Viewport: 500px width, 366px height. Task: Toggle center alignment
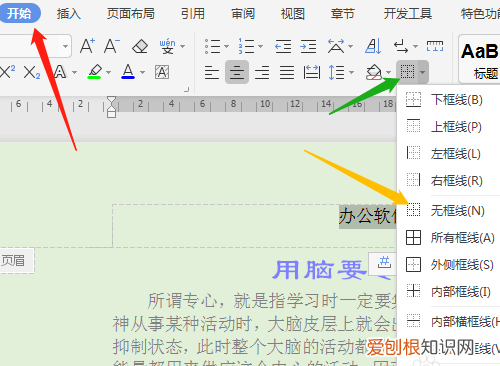pos(237,72)
